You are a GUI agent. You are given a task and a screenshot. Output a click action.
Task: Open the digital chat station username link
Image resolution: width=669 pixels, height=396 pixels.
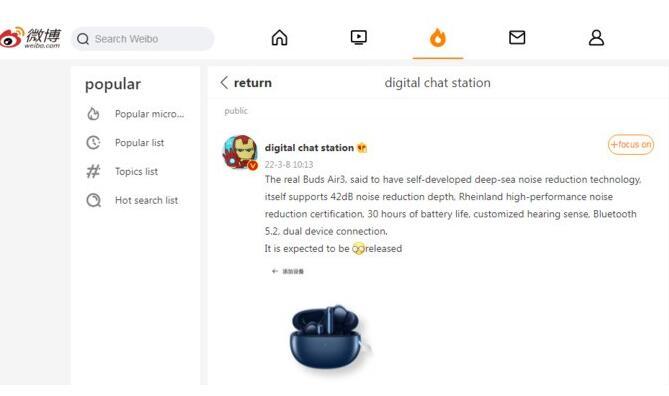(309, 148)
